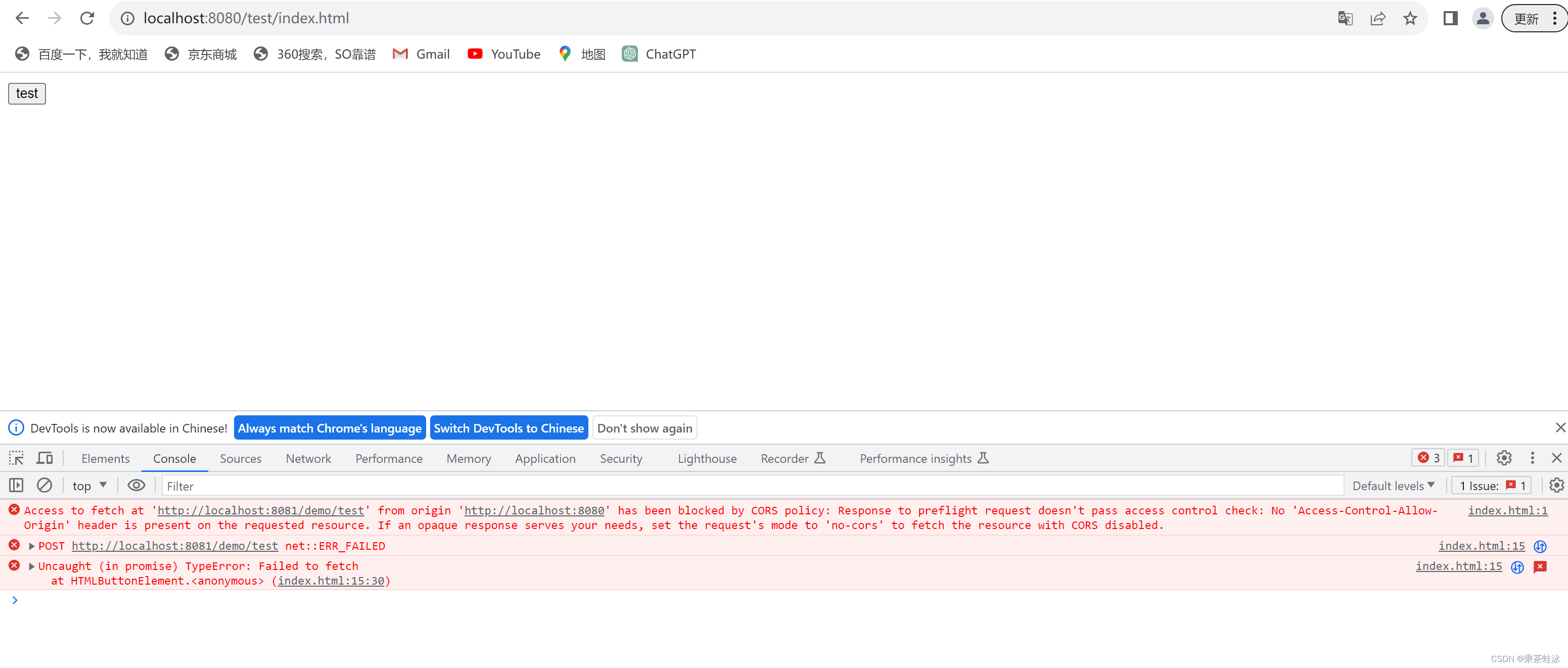Share this page via share icon
The width and height of the screenshot is (1568, 668).
1378,18
